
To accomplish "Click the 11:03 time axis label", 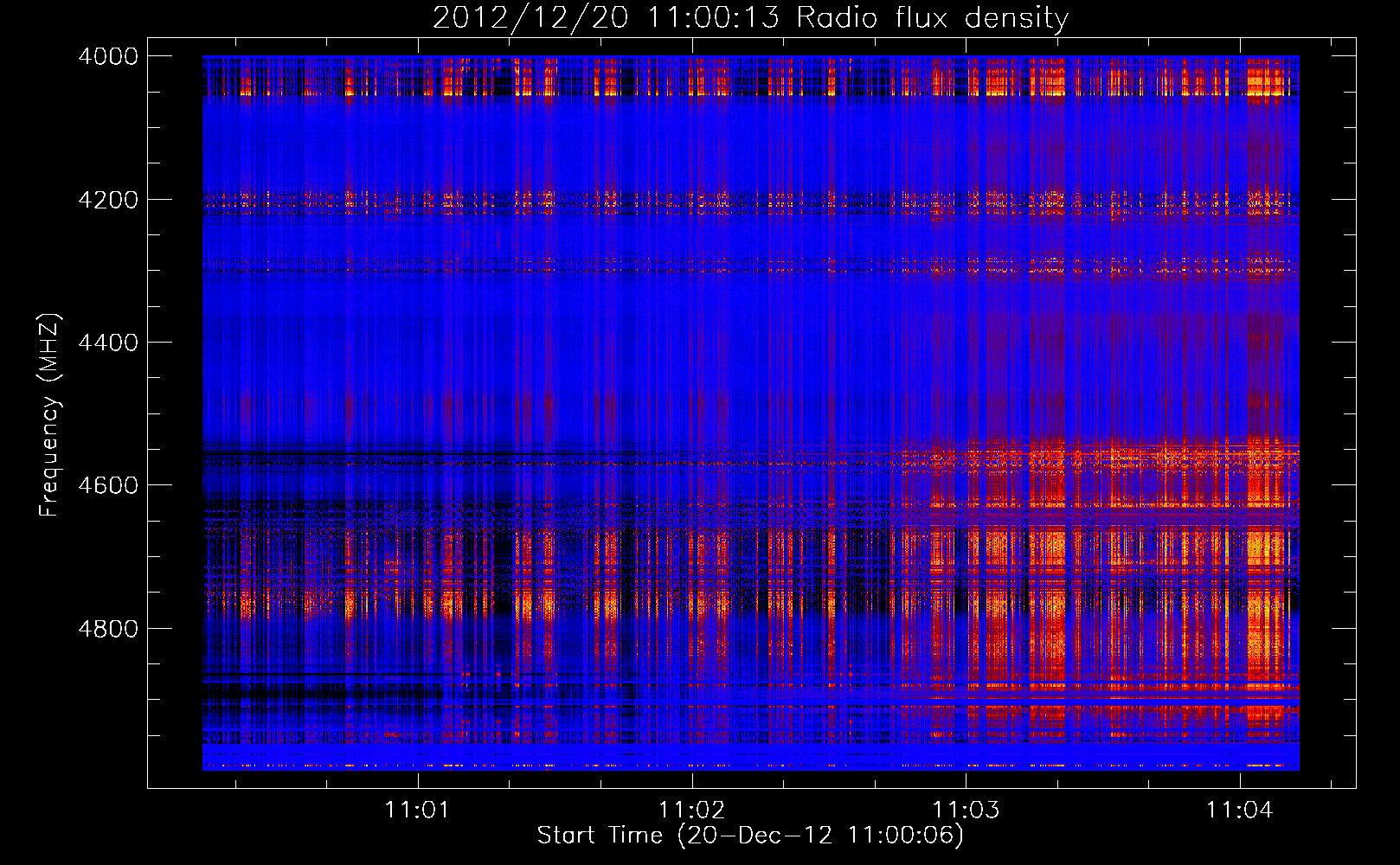I will pyautogui.click(x=966, y=810).
